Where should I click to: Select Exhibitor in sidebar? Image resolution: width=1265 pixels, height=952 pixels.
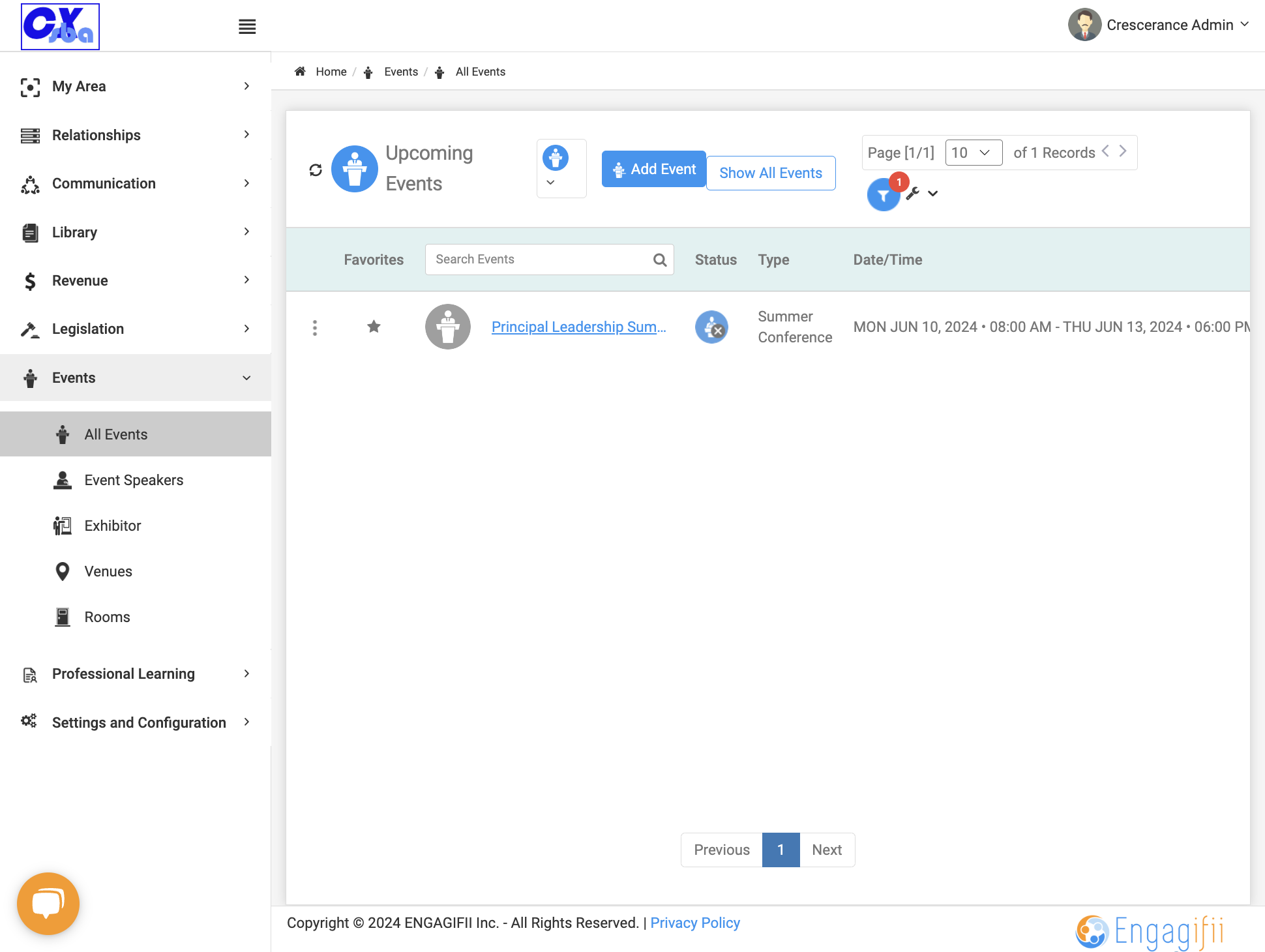(136, 526)
